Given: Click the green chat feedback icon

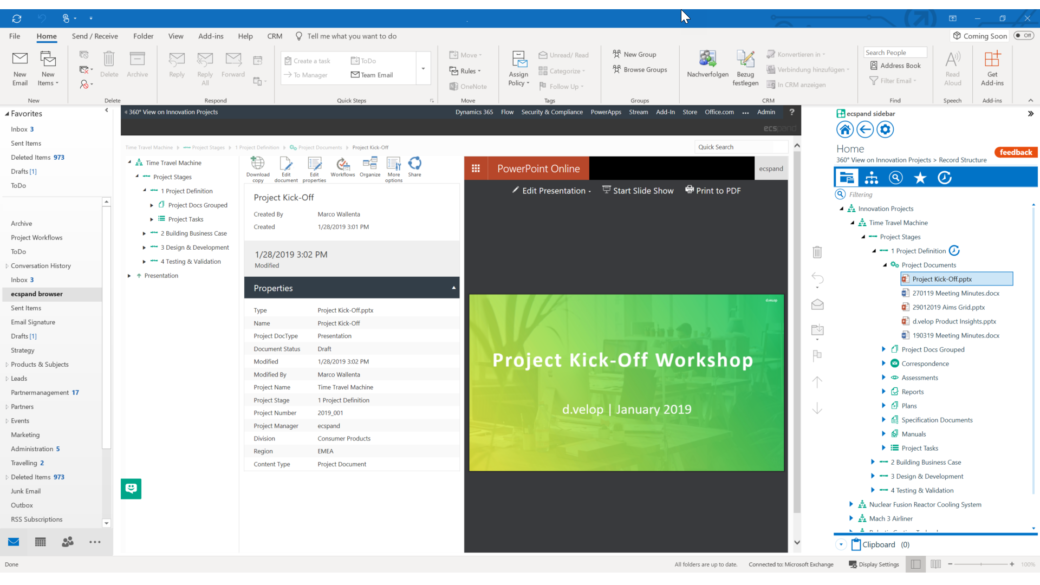Looking at the screenshot, I should point(131,489).
